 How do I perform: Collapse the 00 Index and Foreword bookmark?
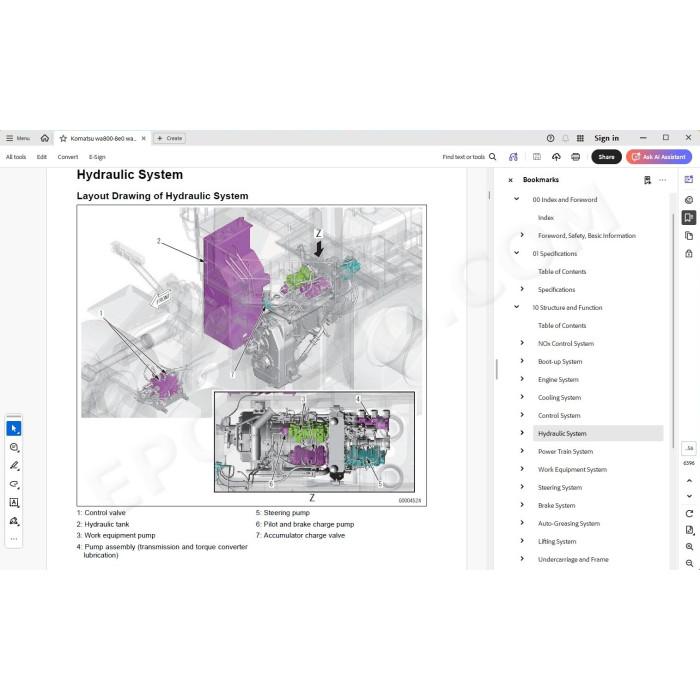pos(517,199)
